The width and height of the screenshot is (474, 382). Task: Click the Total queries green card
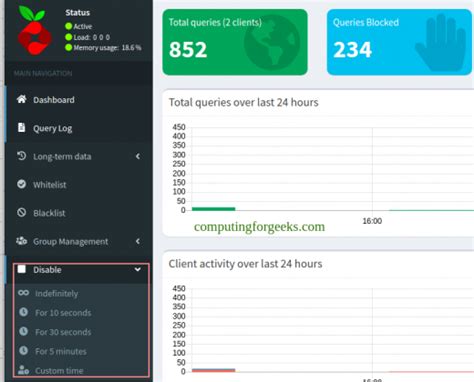(x=235, y=42)
